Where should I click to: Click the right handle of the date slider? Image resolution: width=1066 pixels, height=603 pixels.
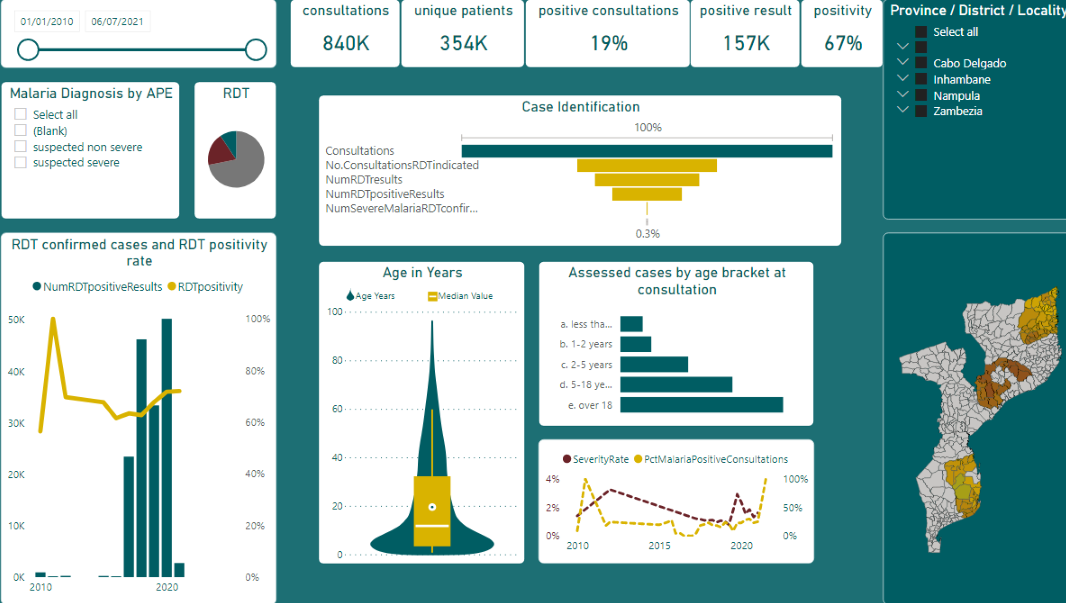point(255,47)
